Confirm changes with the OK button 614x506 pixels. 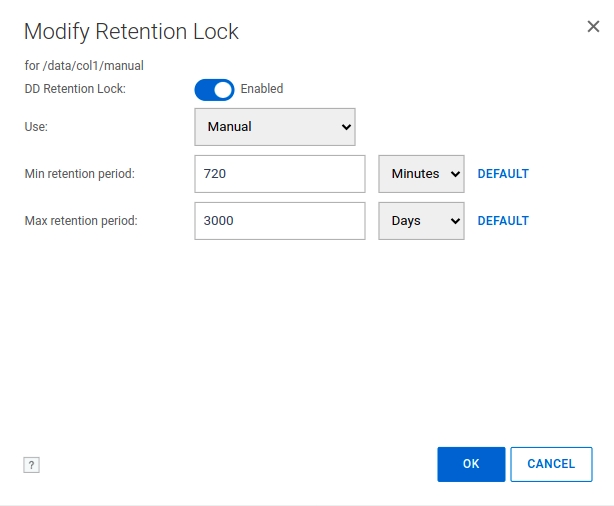pos(471,464)
